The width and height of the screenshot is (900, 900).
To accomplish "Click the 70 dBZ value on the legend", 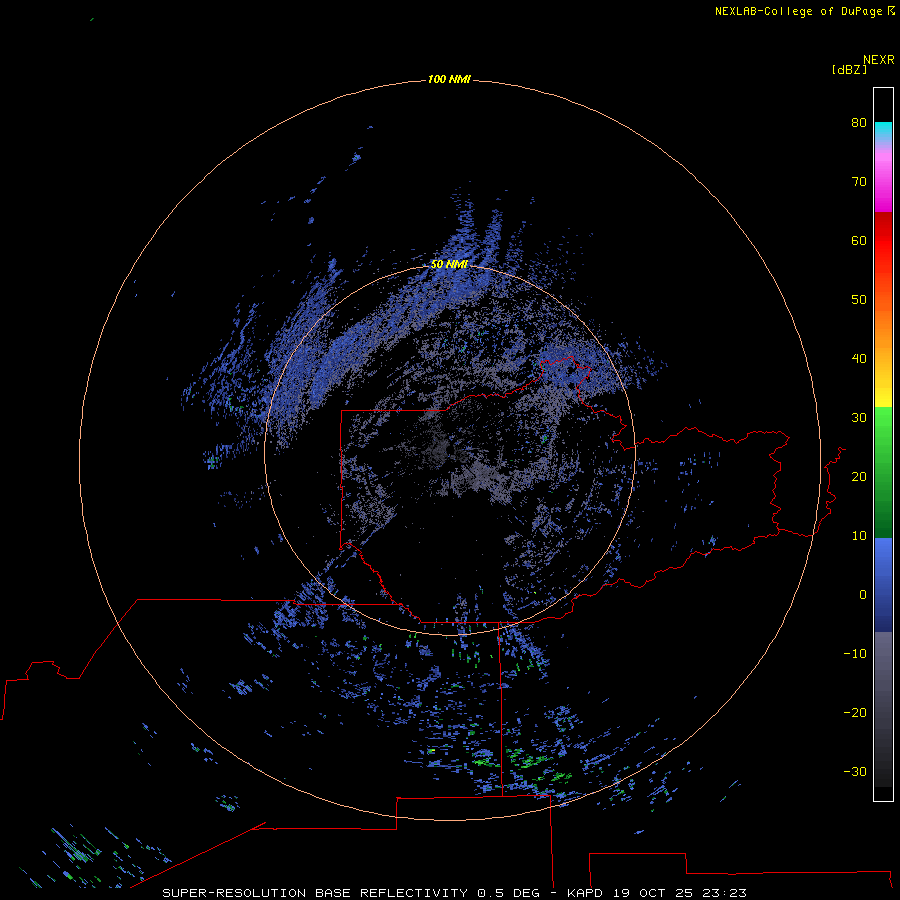I will pyautogui.click(x=859, y=181).
